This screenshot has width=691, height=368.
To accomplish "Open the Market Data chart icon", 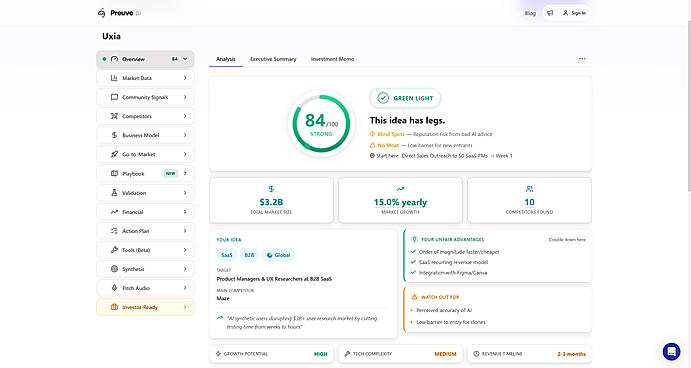I will tap(114, 78).
